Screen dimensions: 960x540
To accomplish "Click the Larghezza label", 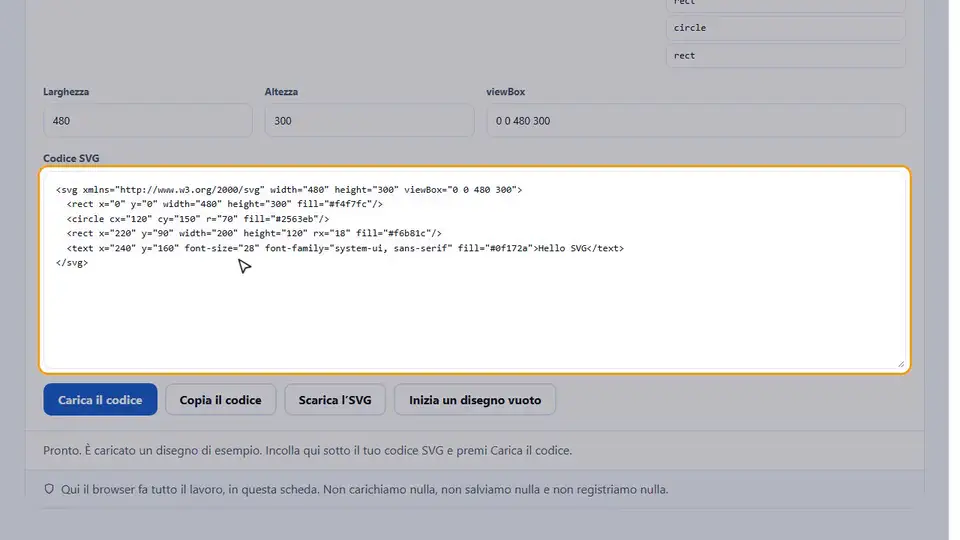I will tap(66, 92).
